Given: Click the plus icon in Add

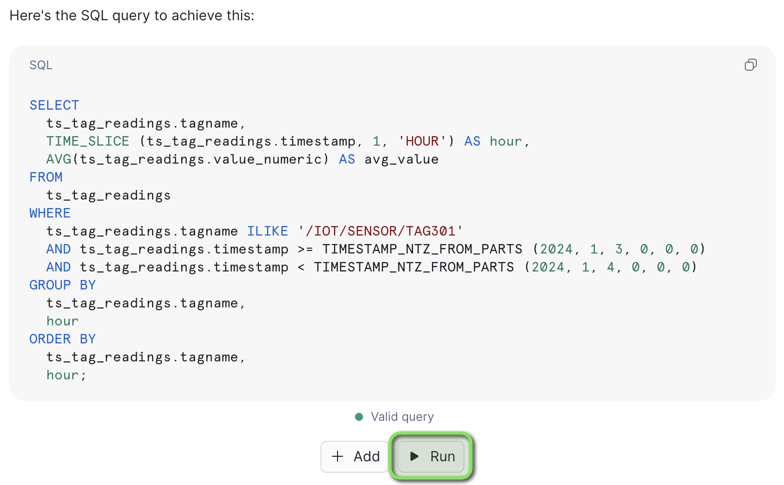Looking at the screenshot, I should tap(338, 456).
